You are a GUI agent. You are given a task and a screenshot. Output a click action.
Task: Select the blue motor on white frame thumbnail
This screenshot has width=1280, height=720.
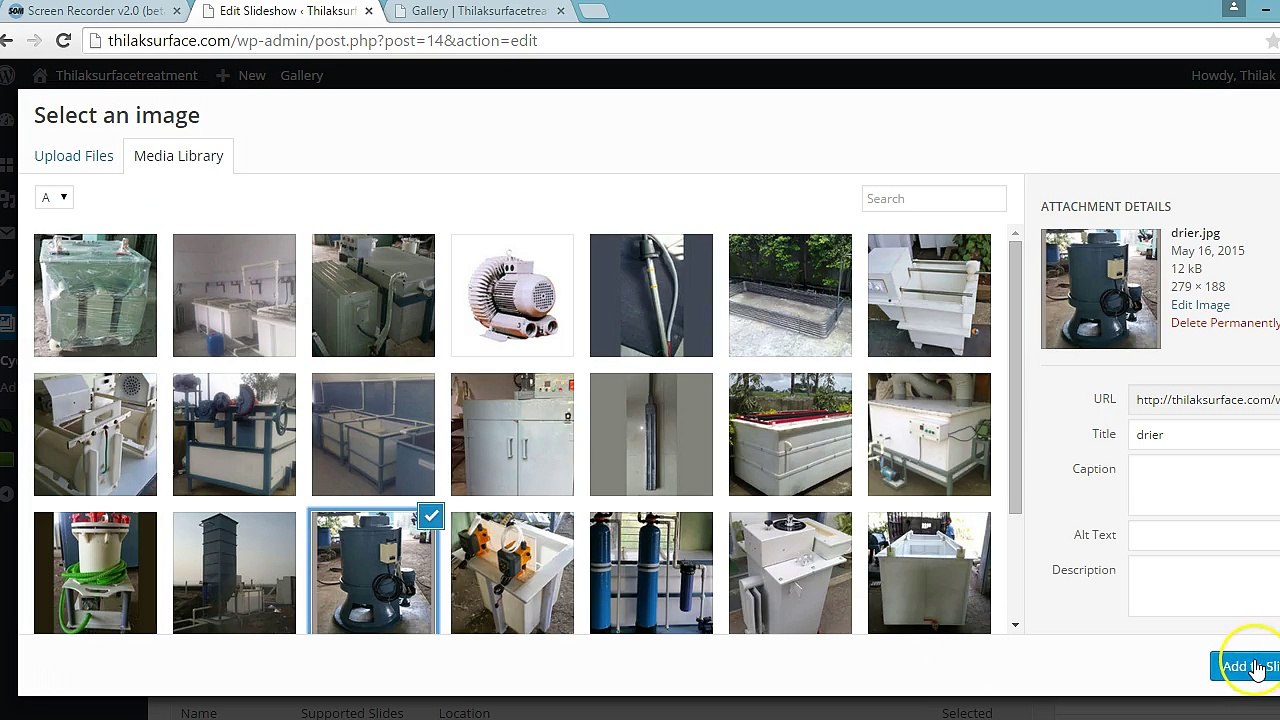[234, 434]
